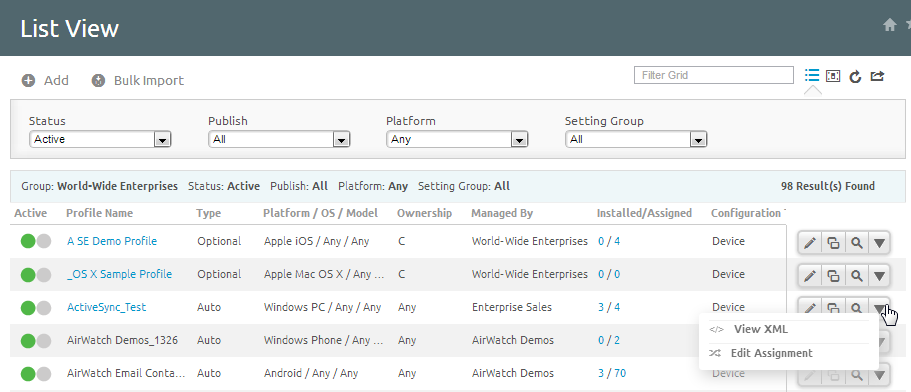Open ActiveSync_Test profile link
Screen dimensions: 911x392
click(106, 307)
